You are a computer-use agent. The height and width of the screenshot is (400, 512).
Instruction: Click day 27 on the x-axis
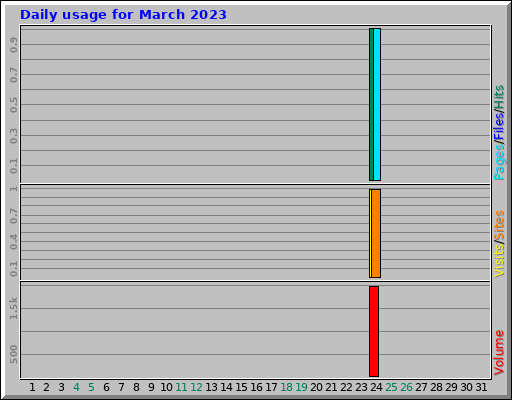[x=421, y=387]
